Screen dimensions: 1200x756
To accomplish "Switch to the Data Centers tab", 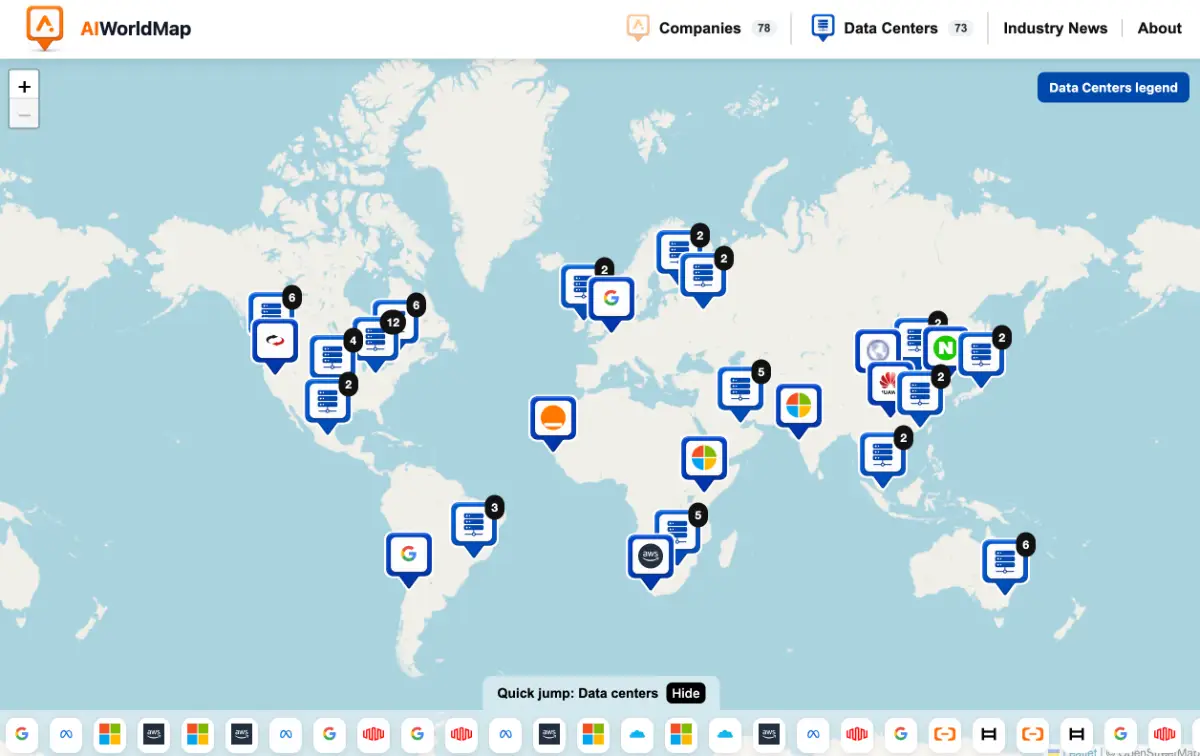I will point(891,28).
